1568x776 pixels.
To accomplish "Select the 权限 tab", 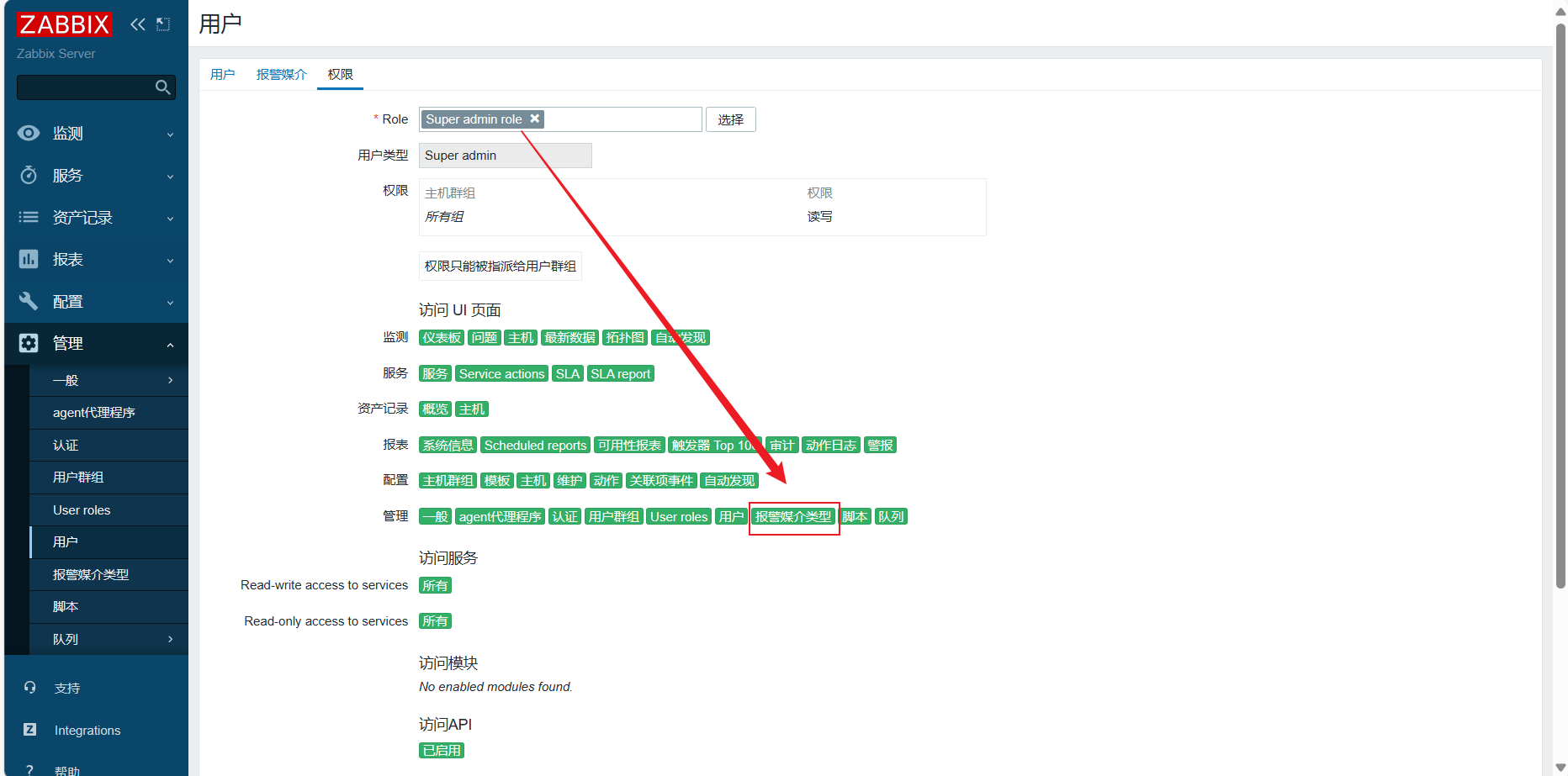I will tap(340, 75).
